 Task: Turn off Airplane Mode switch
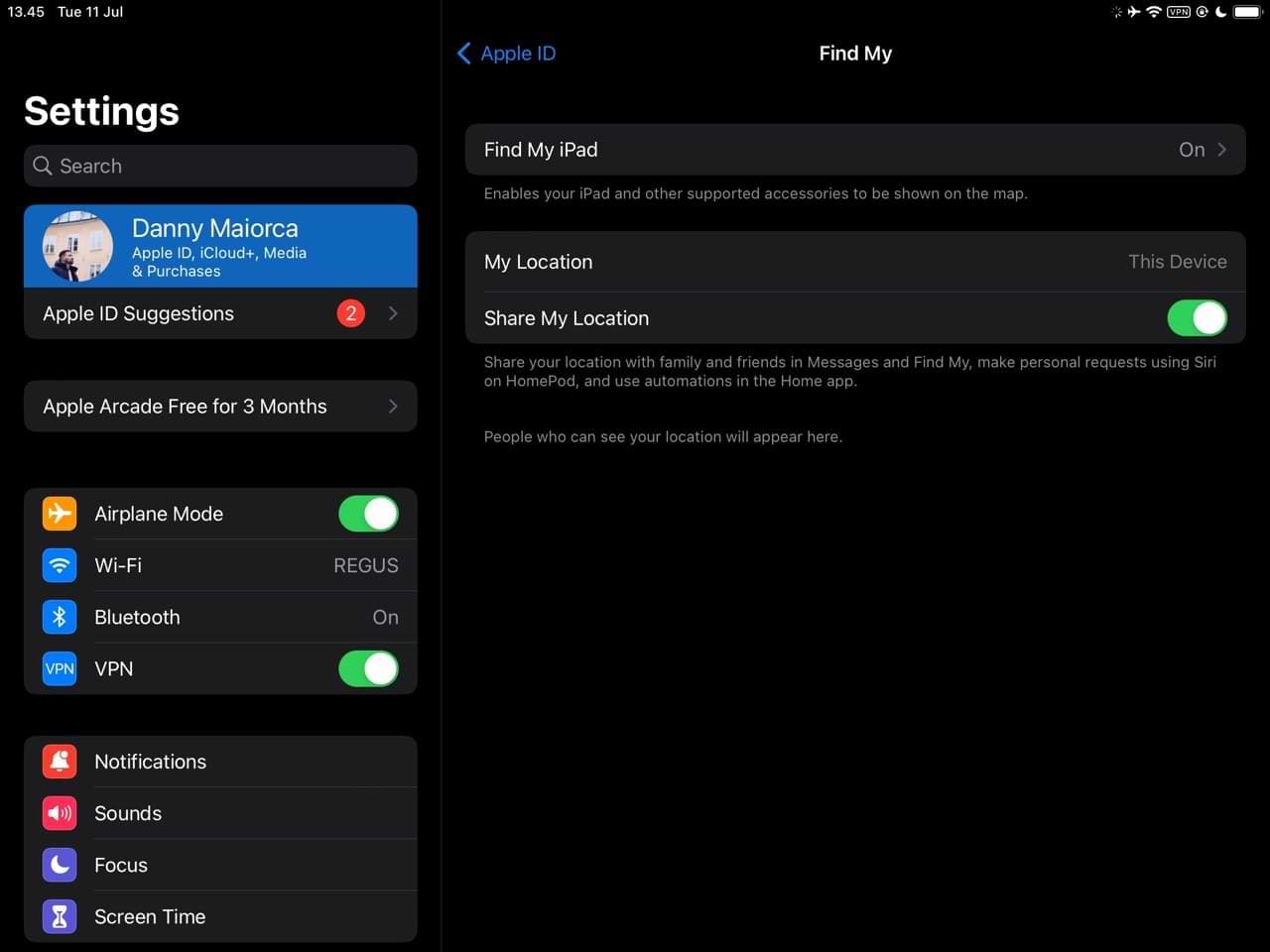368,514
